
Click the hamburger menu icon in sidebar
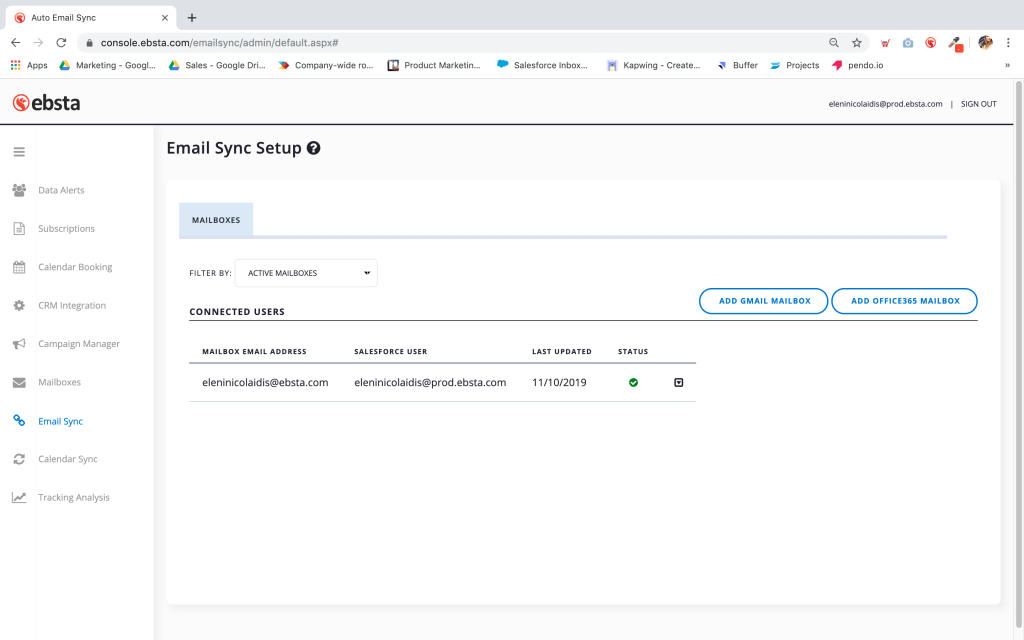tap(19, 152)
